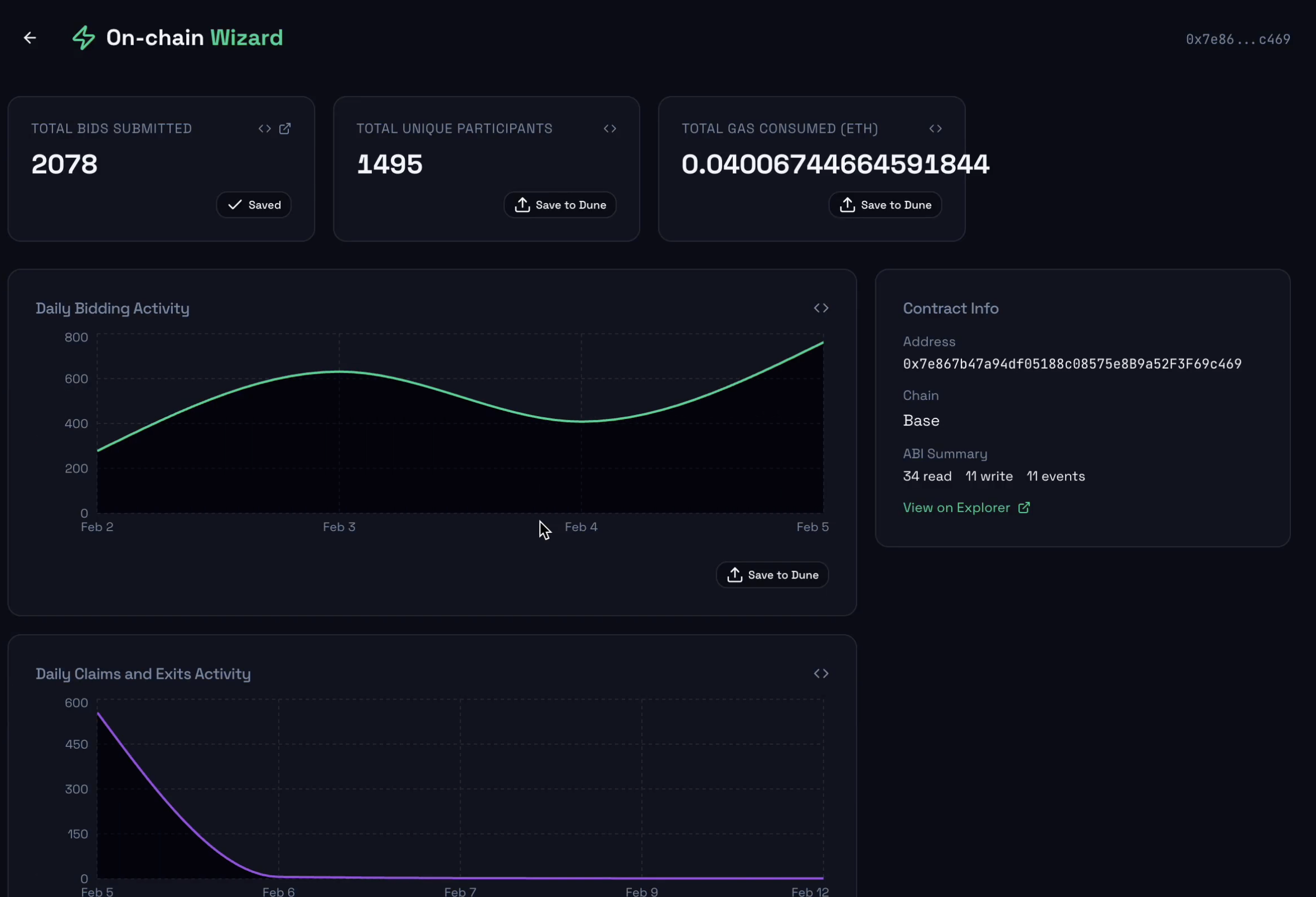Open code view for Total Unique Participants

point(610,129)
